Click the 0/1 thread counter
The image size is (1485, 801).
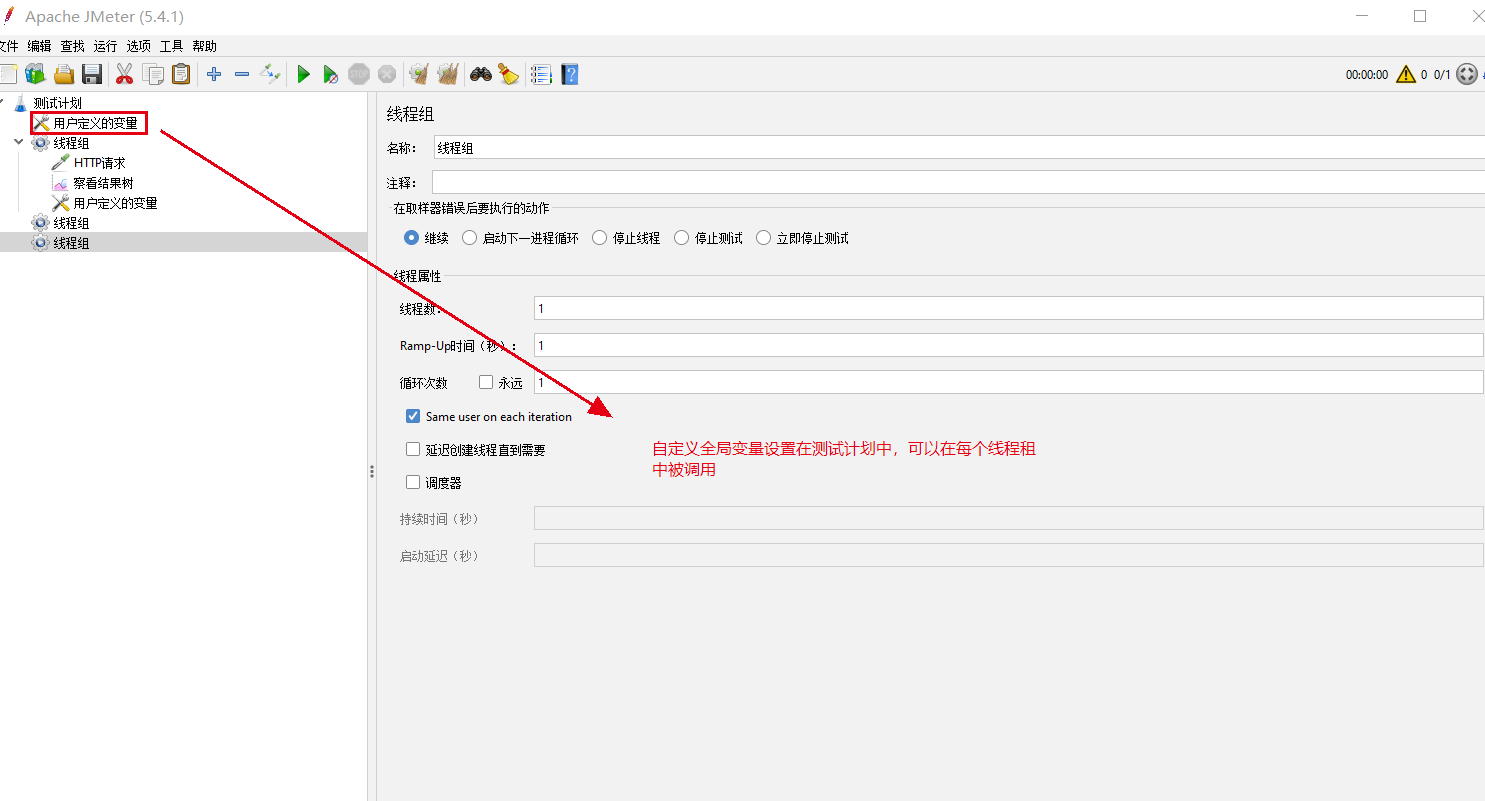coord(1442,75)
